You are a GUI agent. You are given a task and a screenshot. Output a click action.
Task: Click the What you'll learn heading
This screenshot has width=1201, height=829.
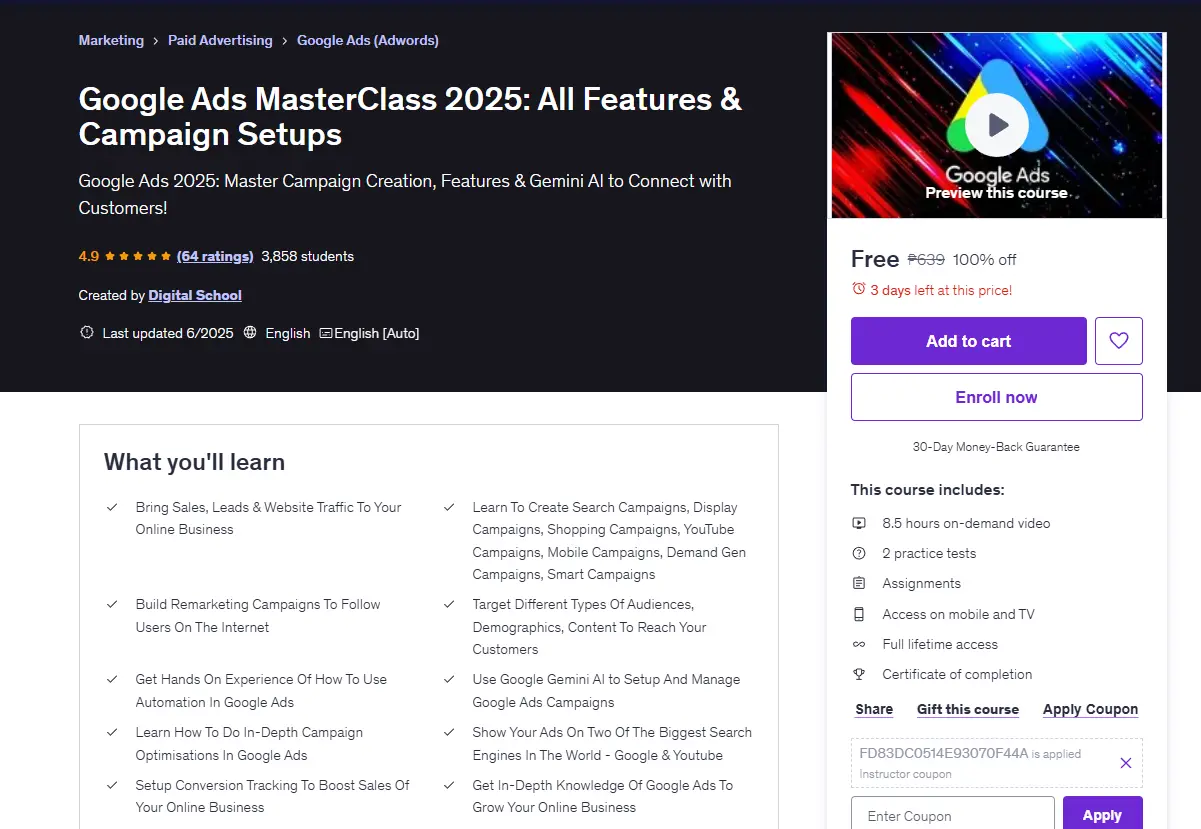[x=194, y=462]
